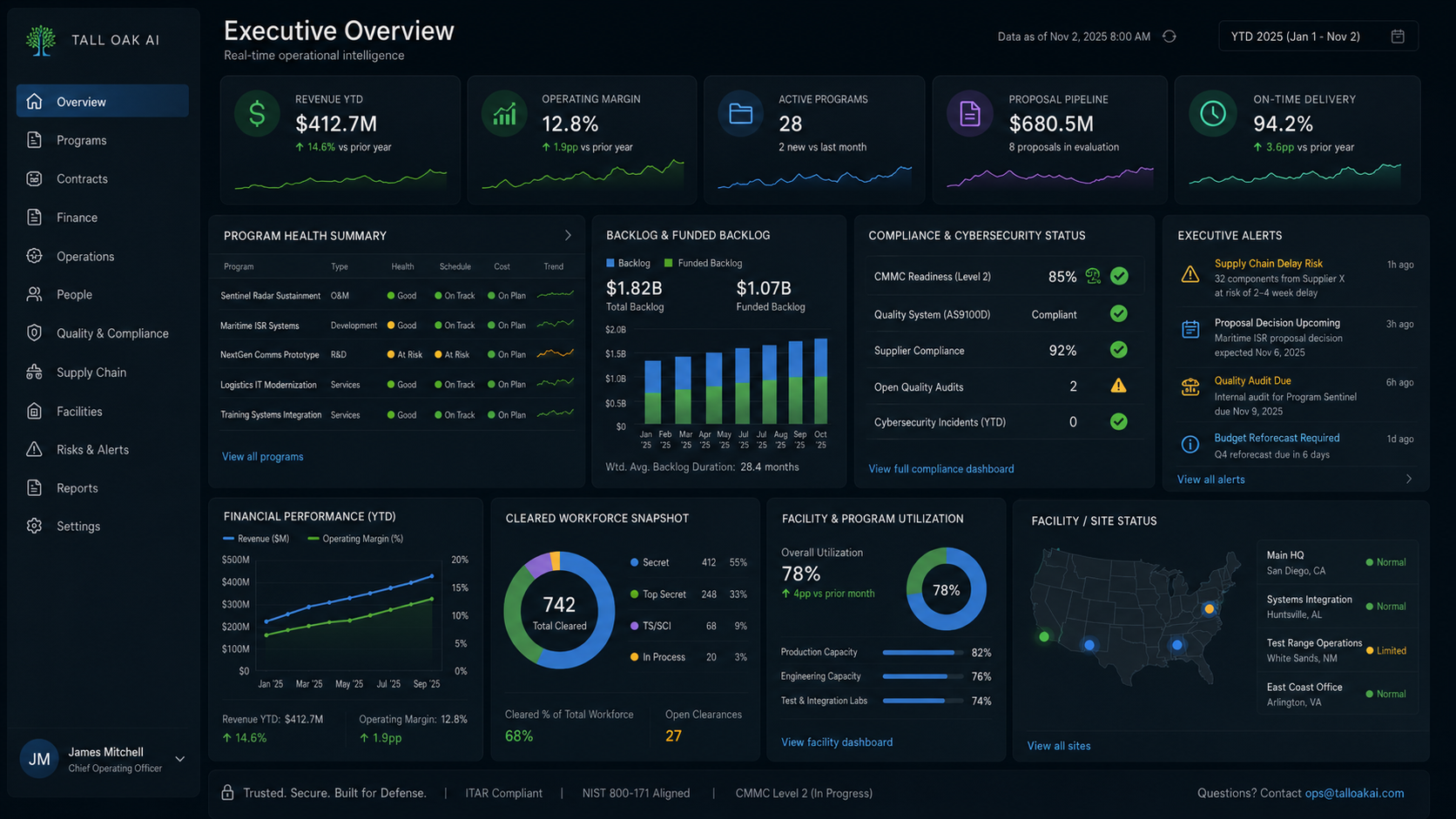
Task: Click the Revenue YTD dollar icon
Action: click(257, 114)
